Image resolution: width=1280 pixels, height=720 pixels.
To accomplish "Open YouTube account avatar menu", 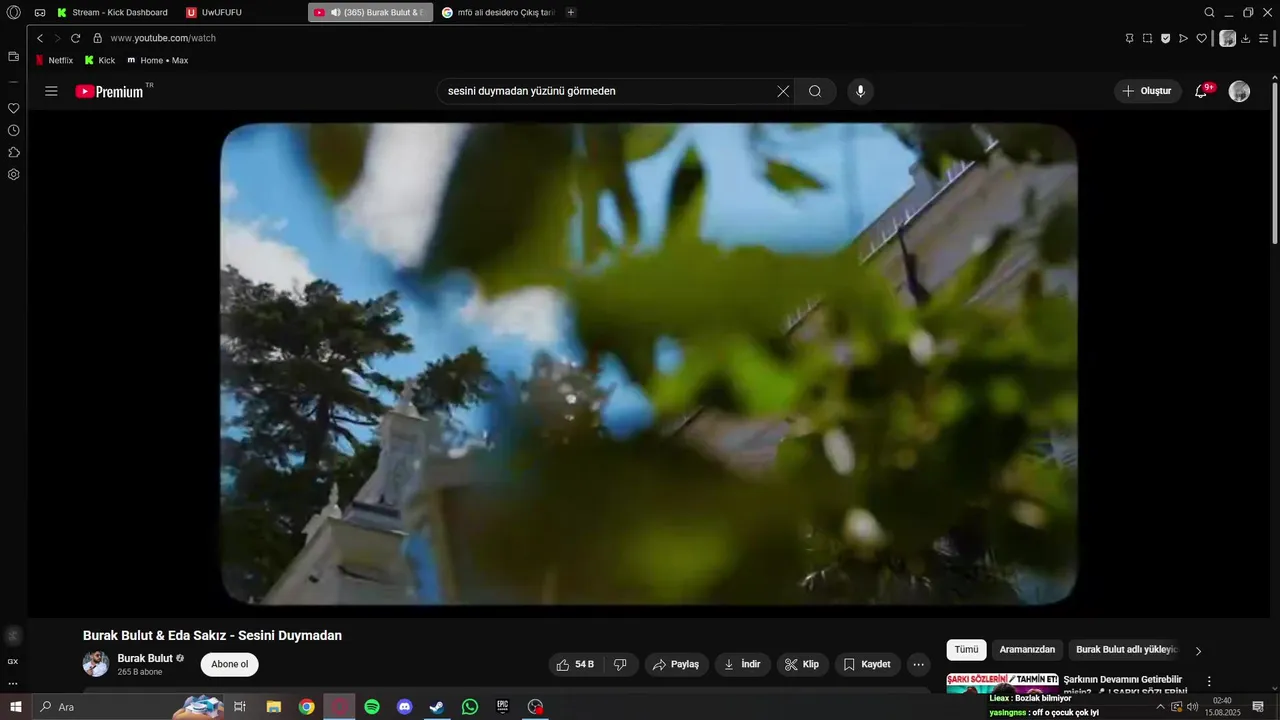I will point(1239,91).
